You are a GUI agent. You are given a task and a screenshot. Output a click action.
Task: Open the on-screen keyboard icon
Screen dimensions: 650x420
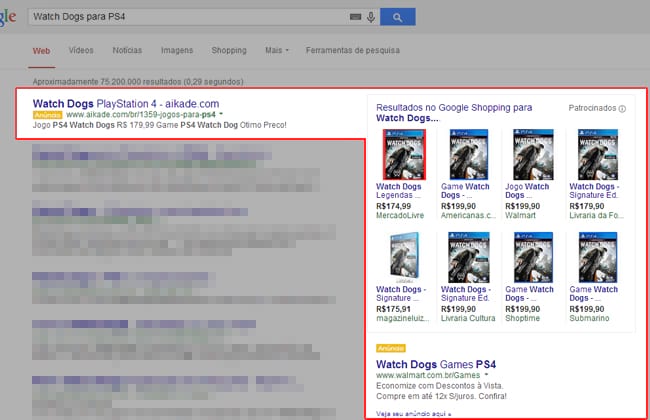pyautogui.click(x=355, y=17)
